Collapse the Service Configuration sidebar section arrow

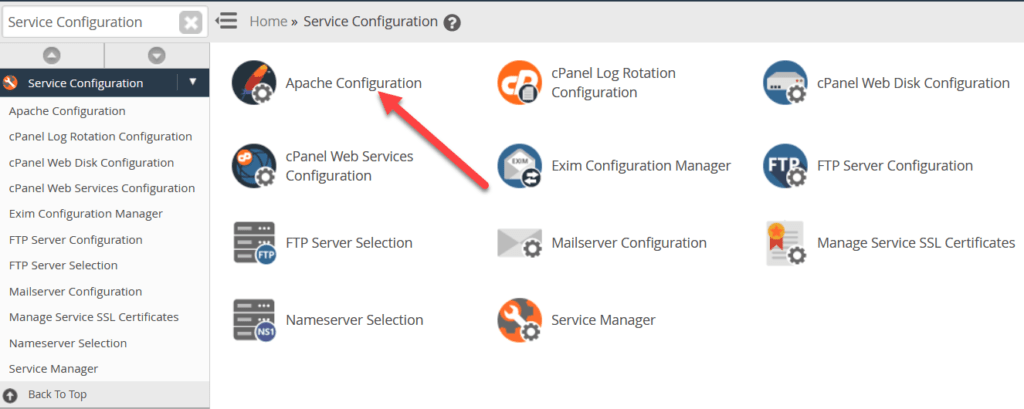(192, 83)
